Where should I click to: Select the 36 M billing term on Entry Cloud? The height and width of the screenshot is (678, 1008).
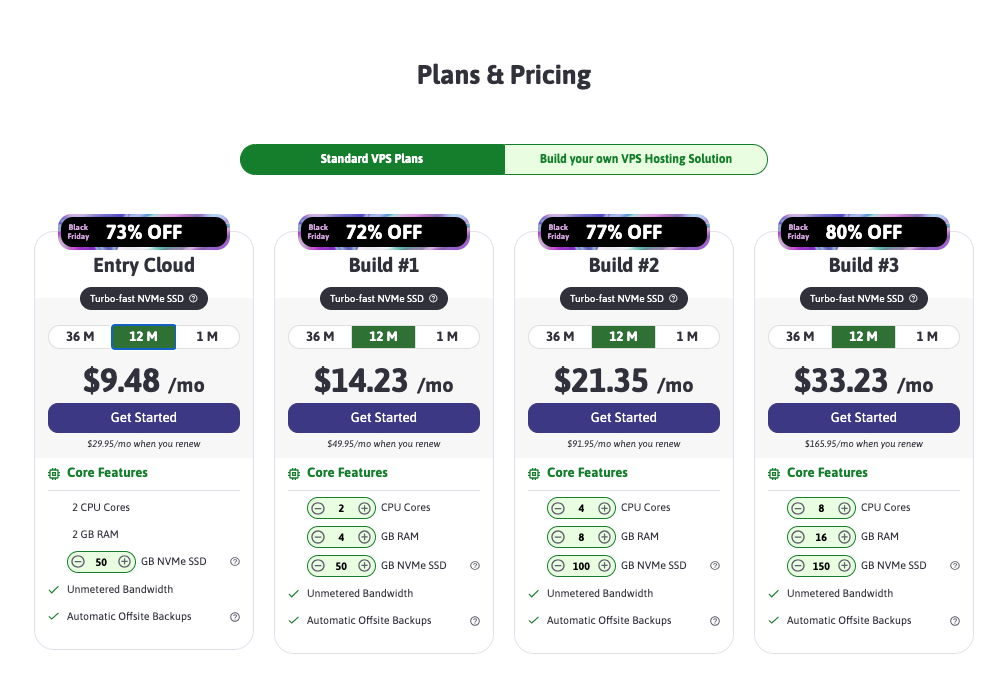[x=78, y=337]
